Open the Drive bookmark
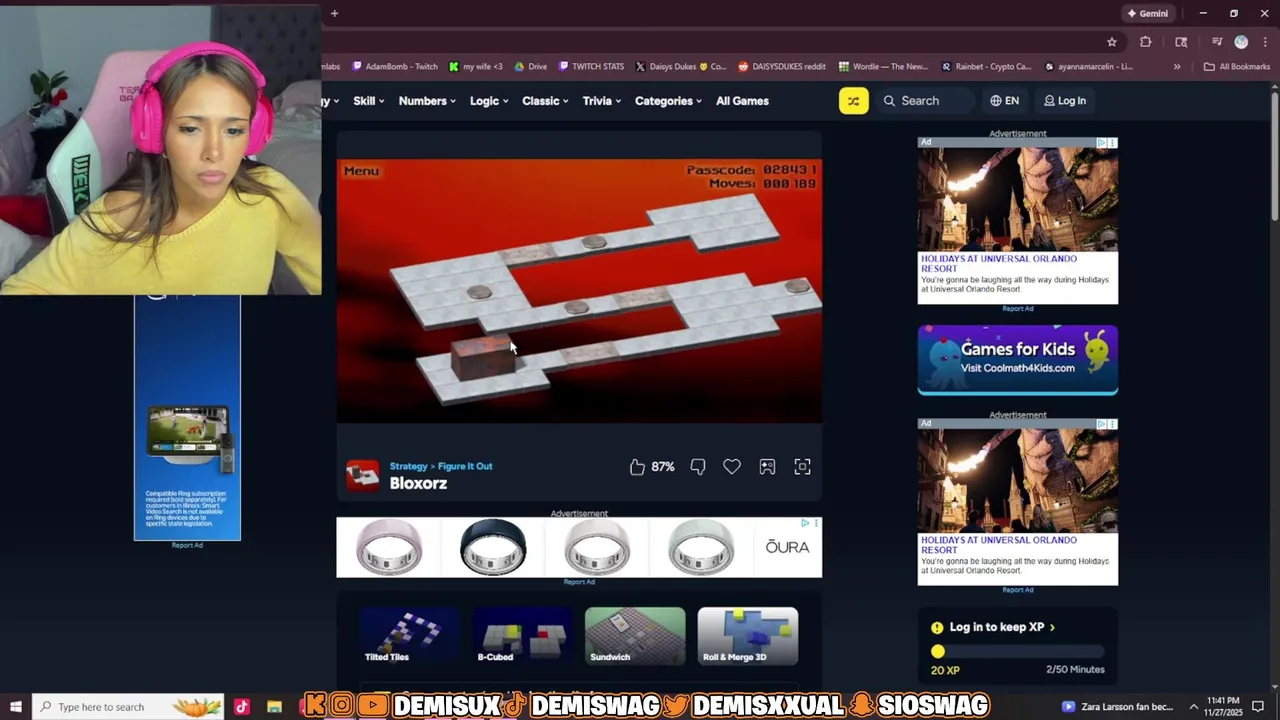This screenshot has height=720, width=1280. pyautogui.click(x=531, y=67)
